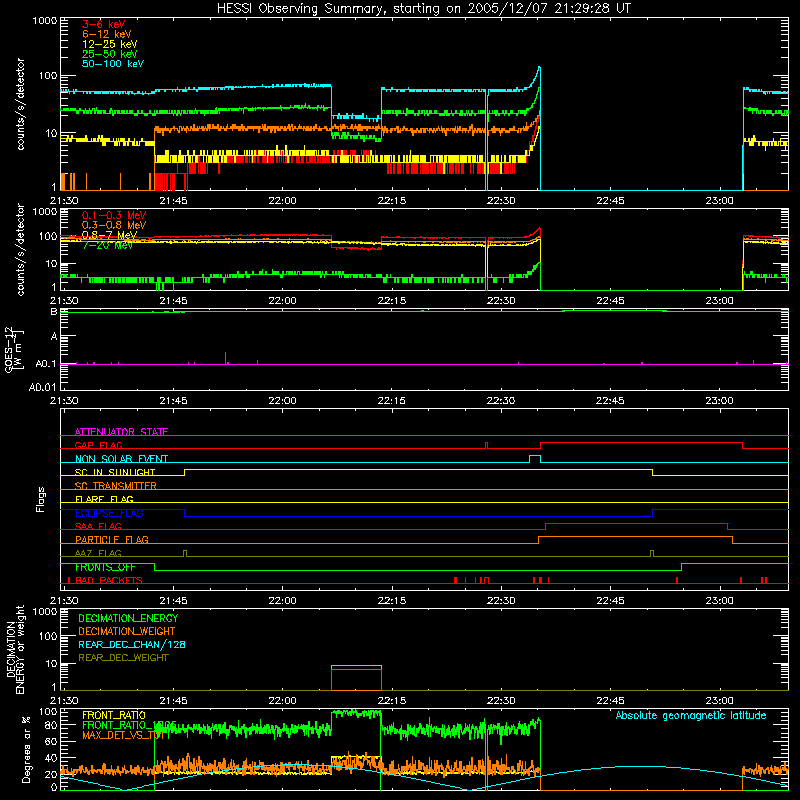800x800 pixels.
Task: Click counts/s/detector axis title of top plot
Action: click(x=20, y=104)
